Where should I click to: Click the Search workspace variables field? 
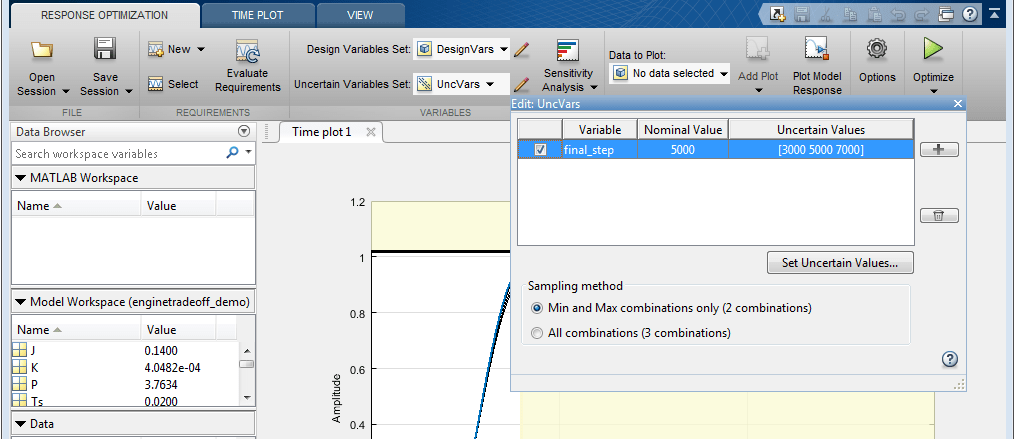click(x=118, y=154)
